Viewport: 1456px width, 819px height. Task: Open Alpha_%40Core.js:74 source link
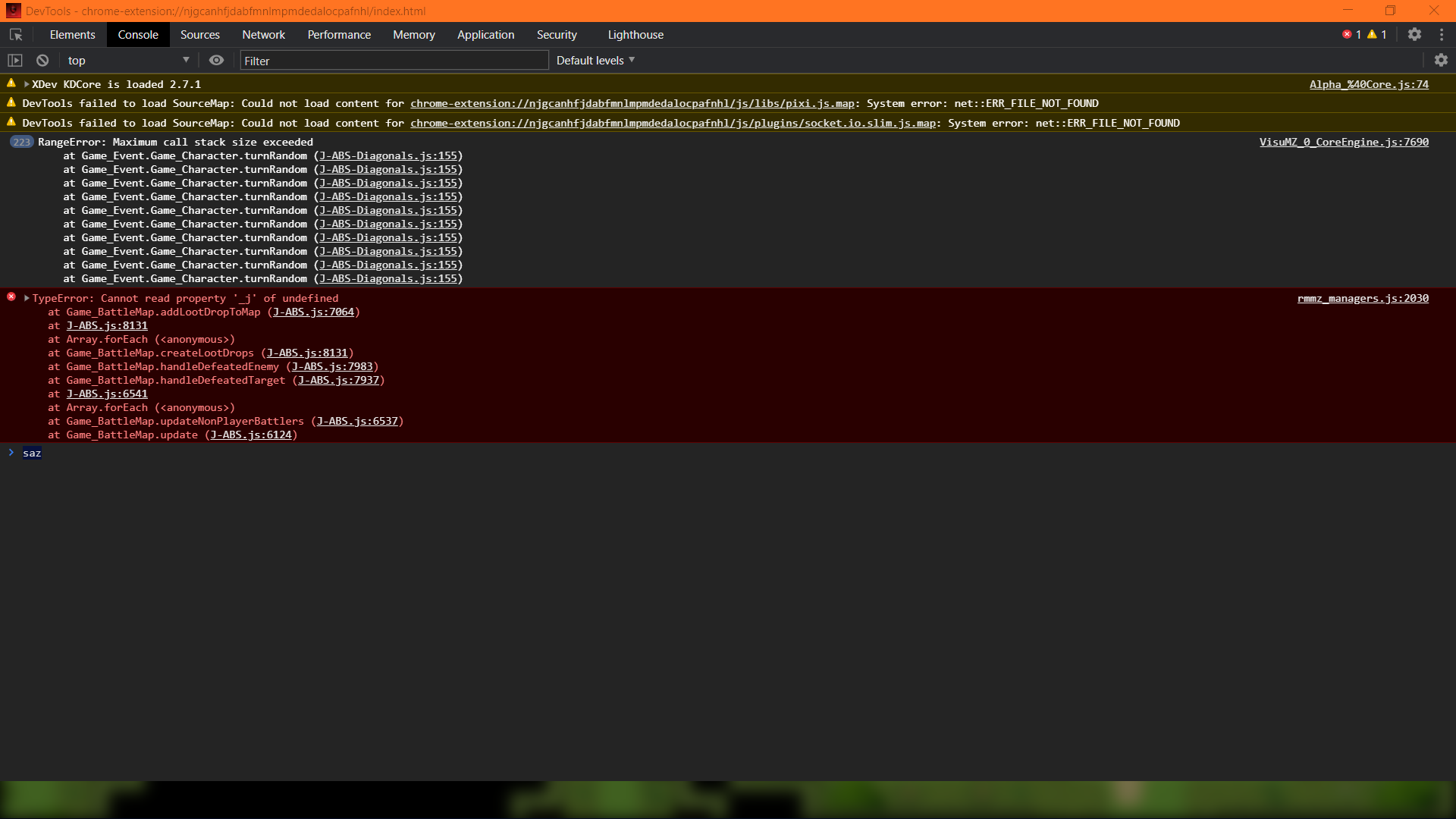click(1369, 84)
